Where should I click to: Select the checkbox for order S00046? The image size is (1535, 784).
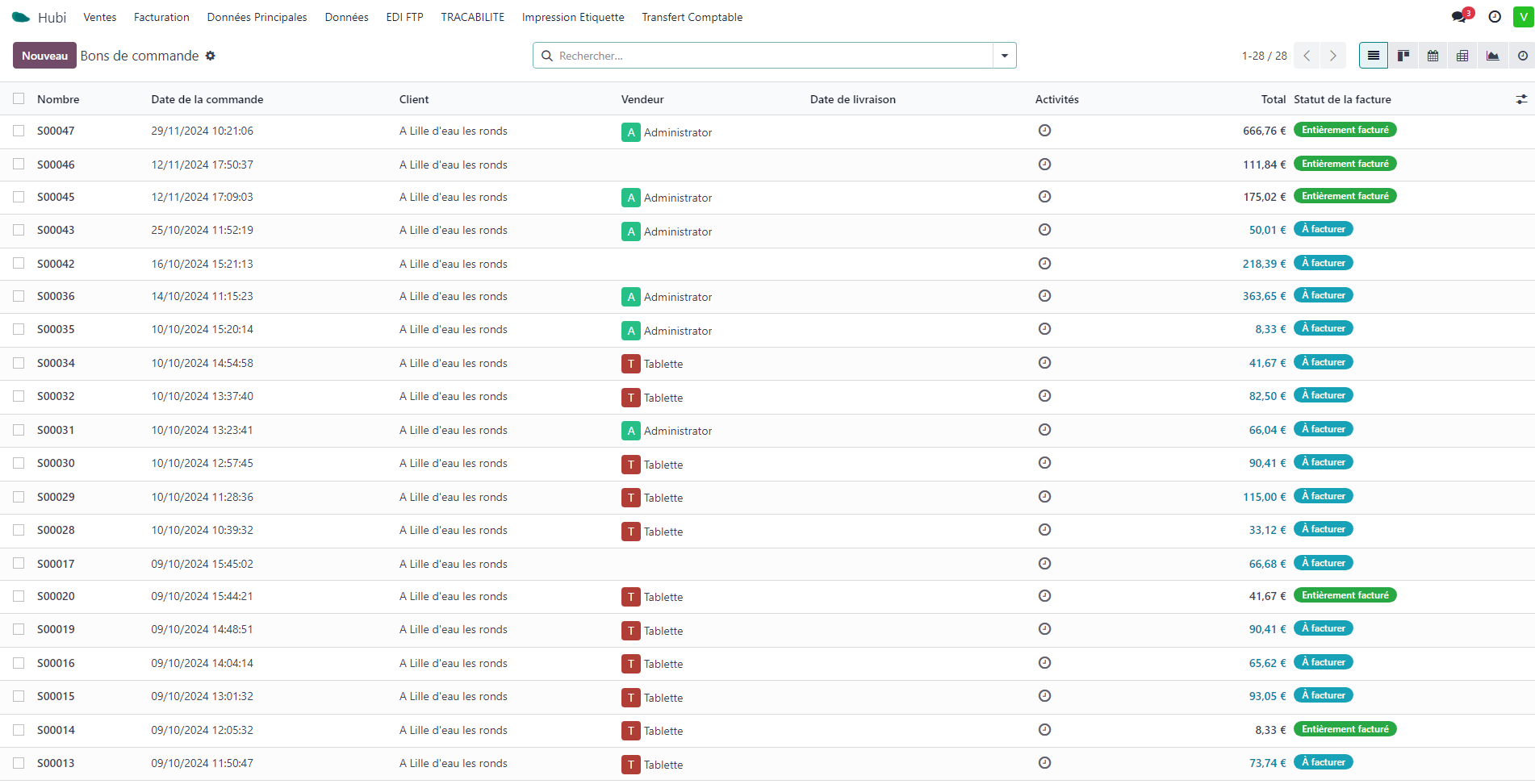click(x=19, y=164)
